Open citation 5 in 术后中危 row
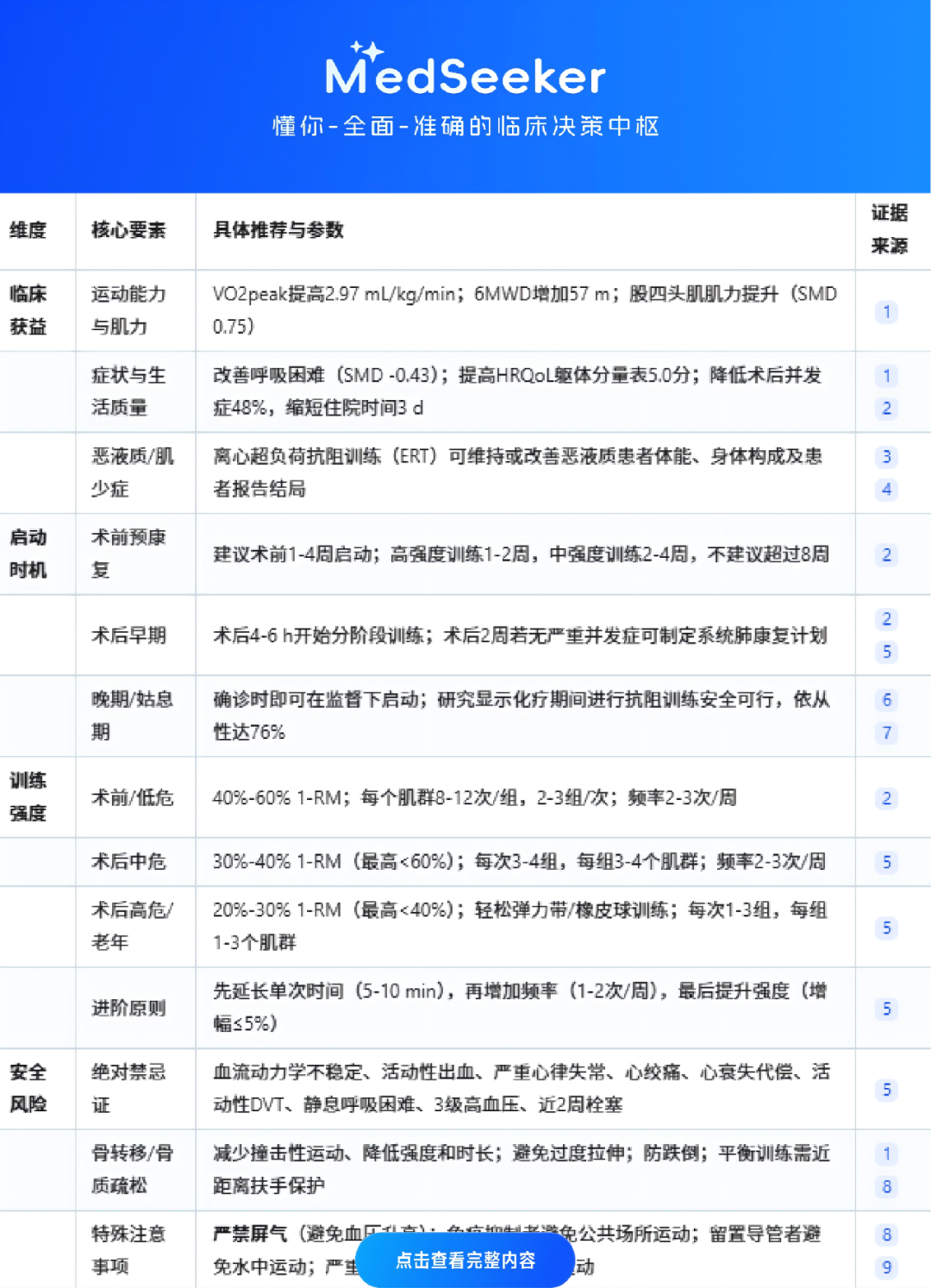 coord(886,862)
